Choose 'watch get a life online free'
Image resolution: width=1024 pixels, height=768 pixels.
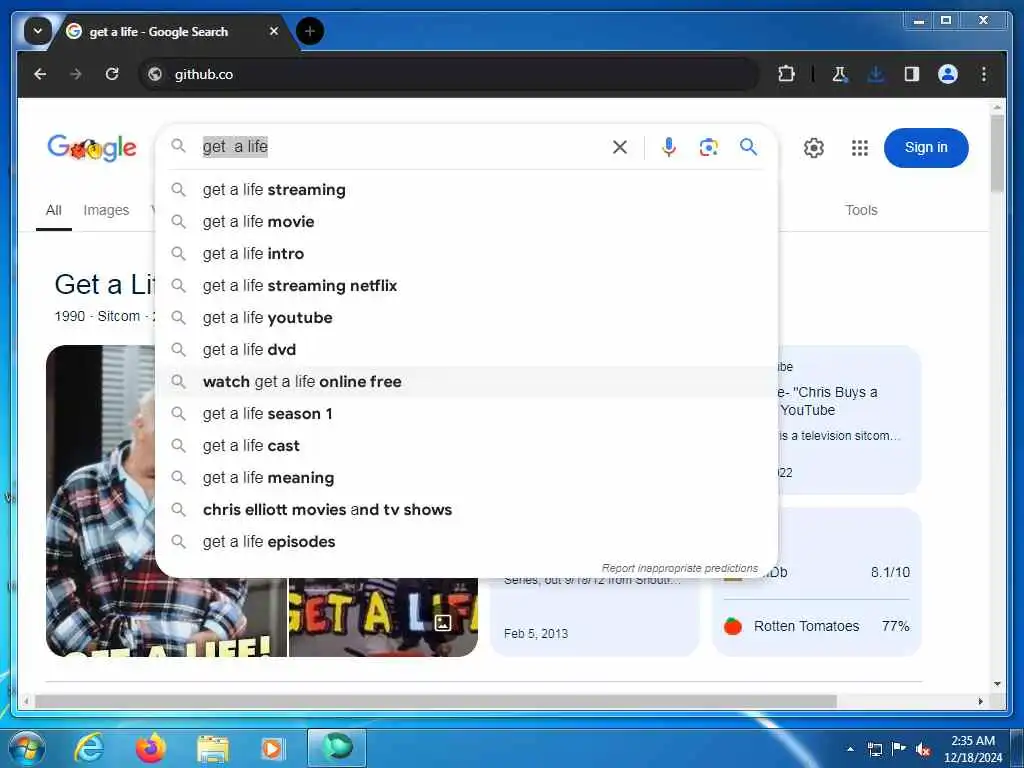click(x=466, y=382)
